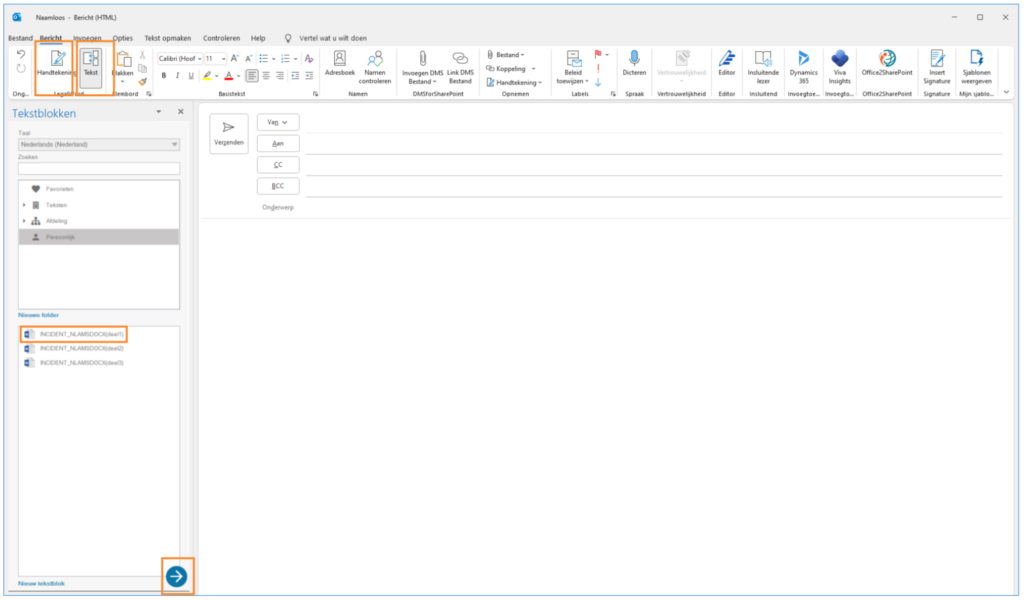Open the Help tab
The width and height of the screenshot is (1024, 600).
[x=258, y=38]
